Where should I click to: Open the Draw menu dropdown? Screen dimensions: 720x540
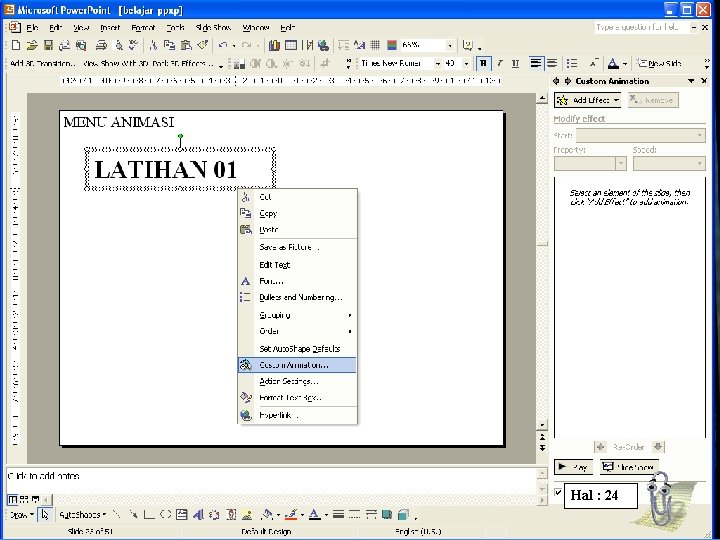tap(22, 515)
